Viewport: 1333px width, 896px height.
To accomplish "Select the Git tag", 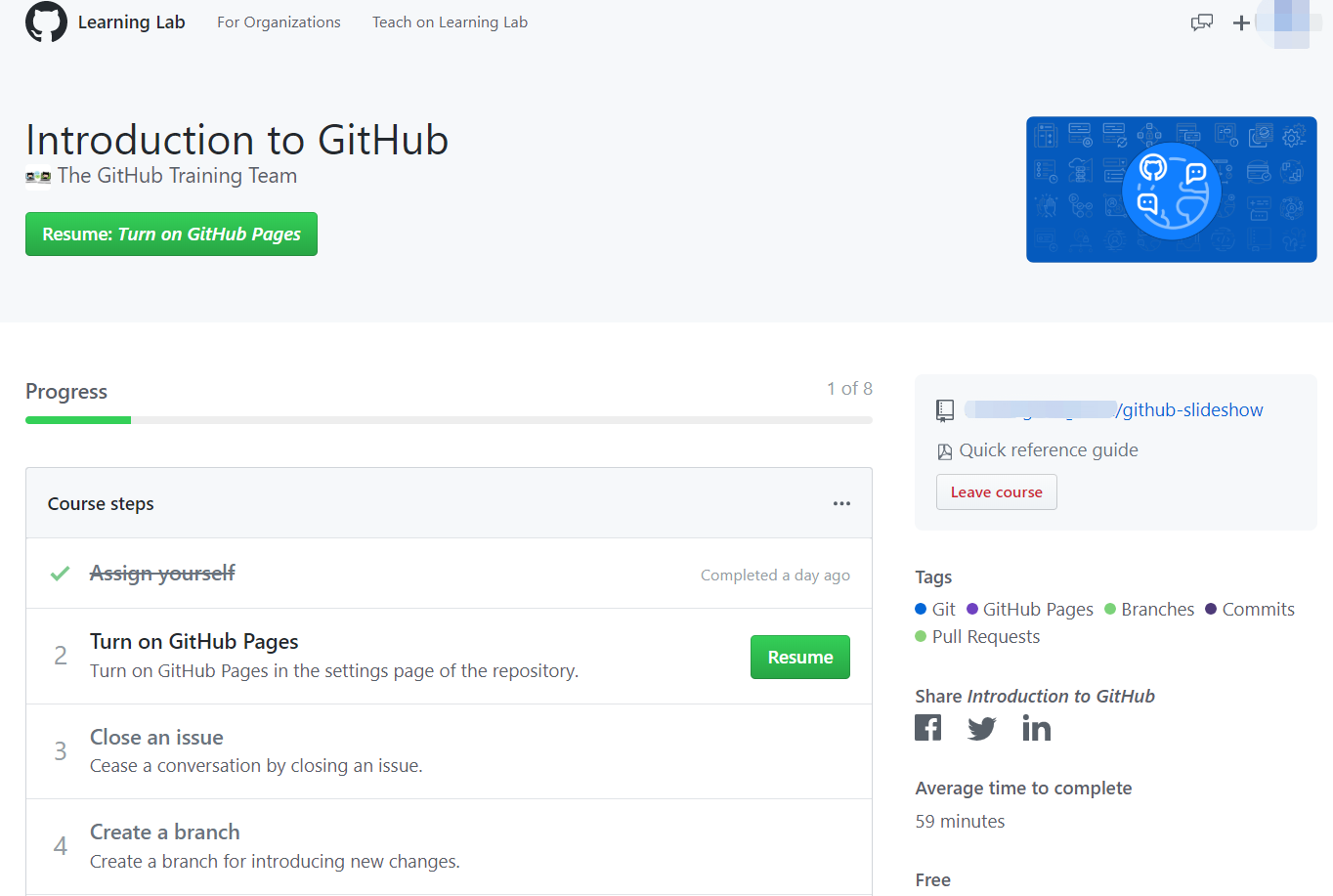I will click(935, 610).
